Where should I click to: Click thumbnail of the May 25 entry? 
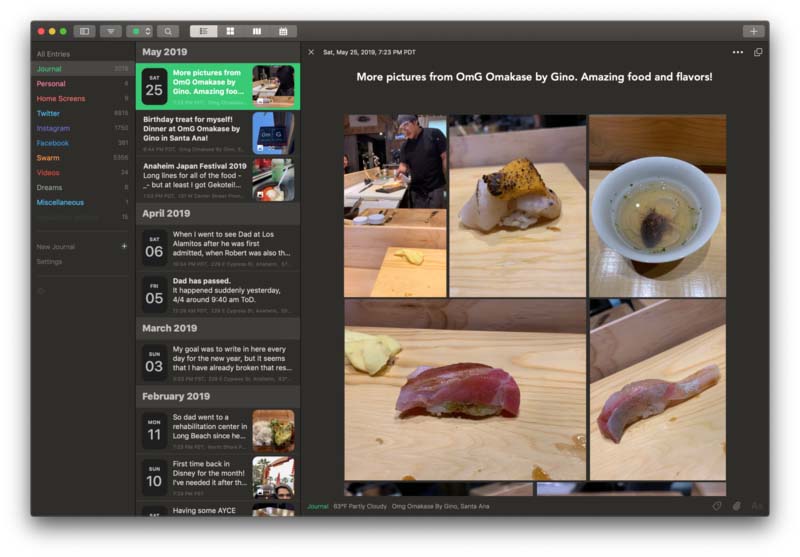(273, 85)
